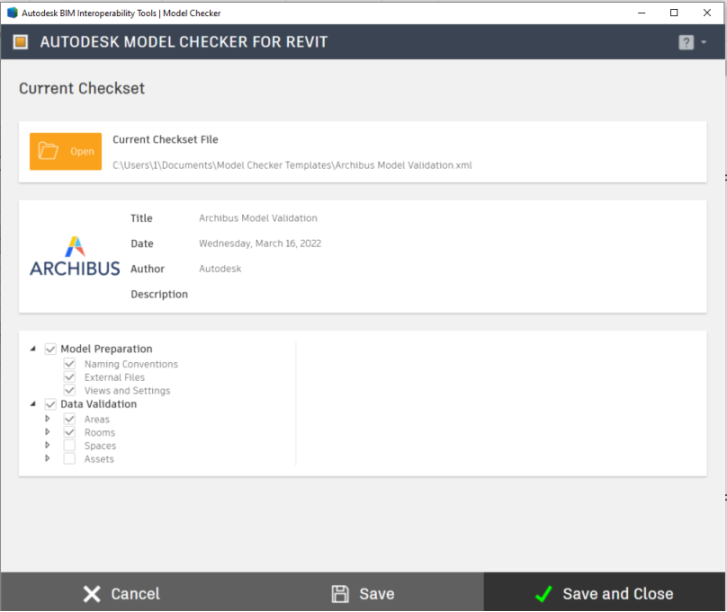Click the Cancel X icon

(92, 594)
